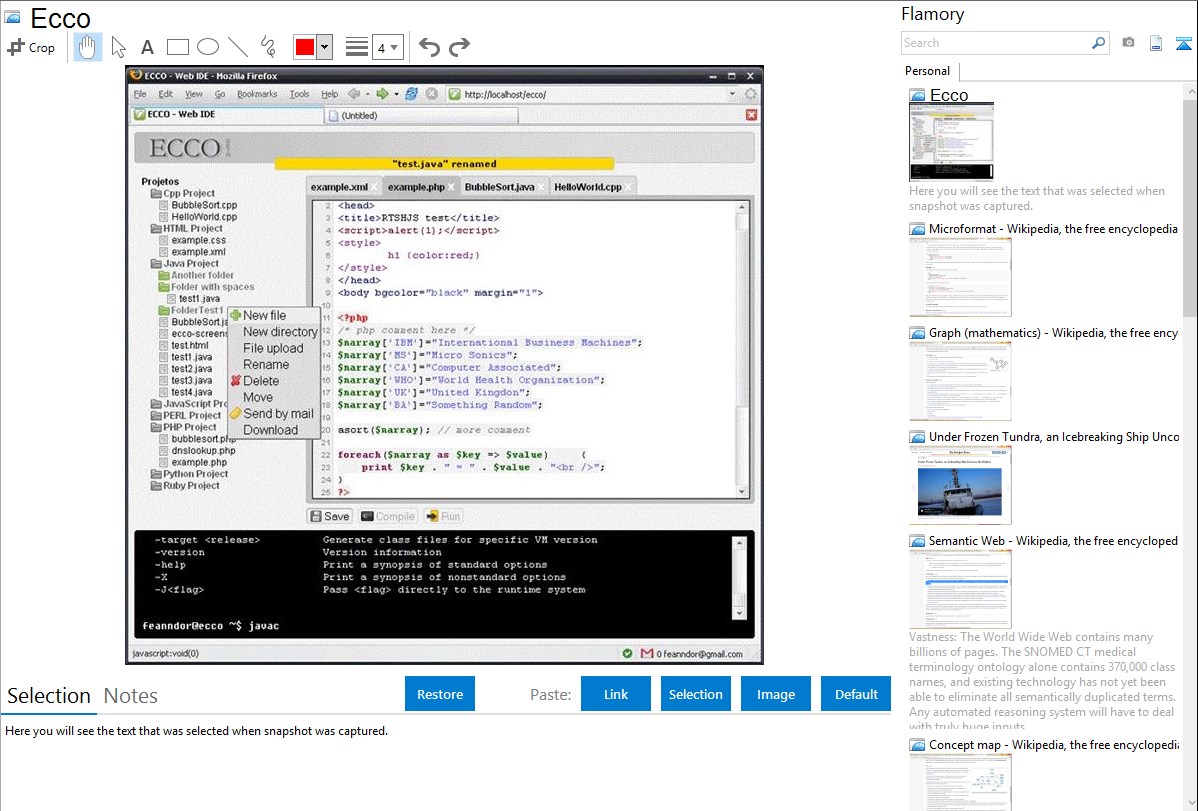Pick the rectangle shape tool
Screen dimensions: 1198x811
pos(177,47)
